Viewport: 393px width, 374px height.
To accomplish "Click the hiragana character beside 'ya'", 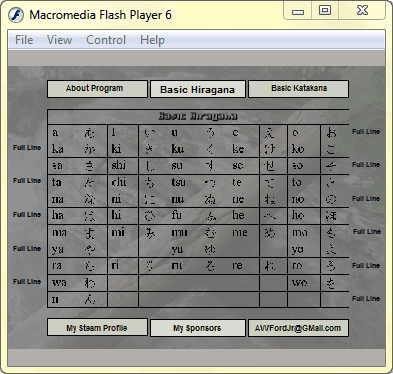I will (x=90, y=250).
